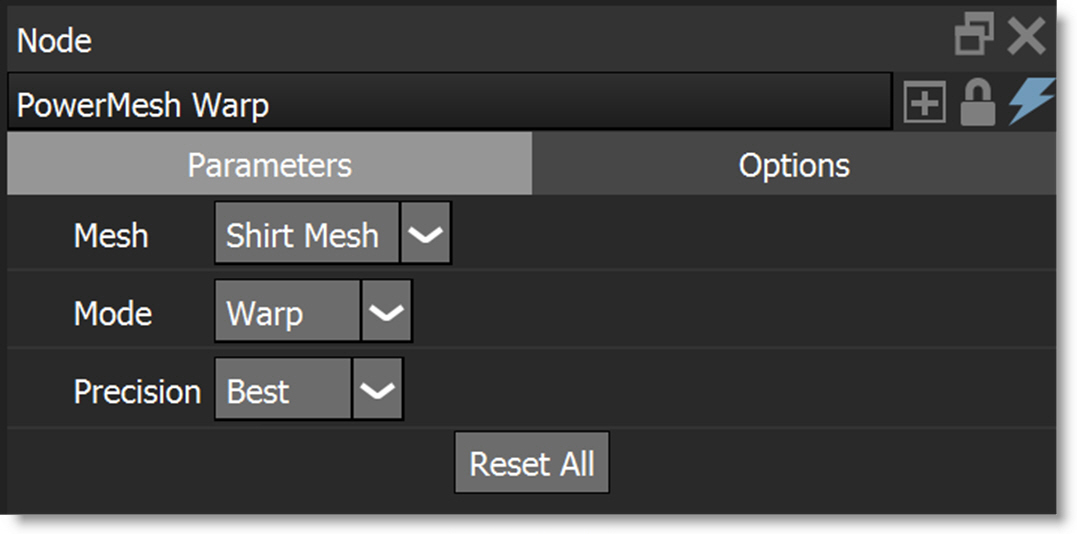Image resolution: width=1077 pixels, height=534 pixels.
Task: Expand the Precision dropdown arrow
Action: (377, 391)
